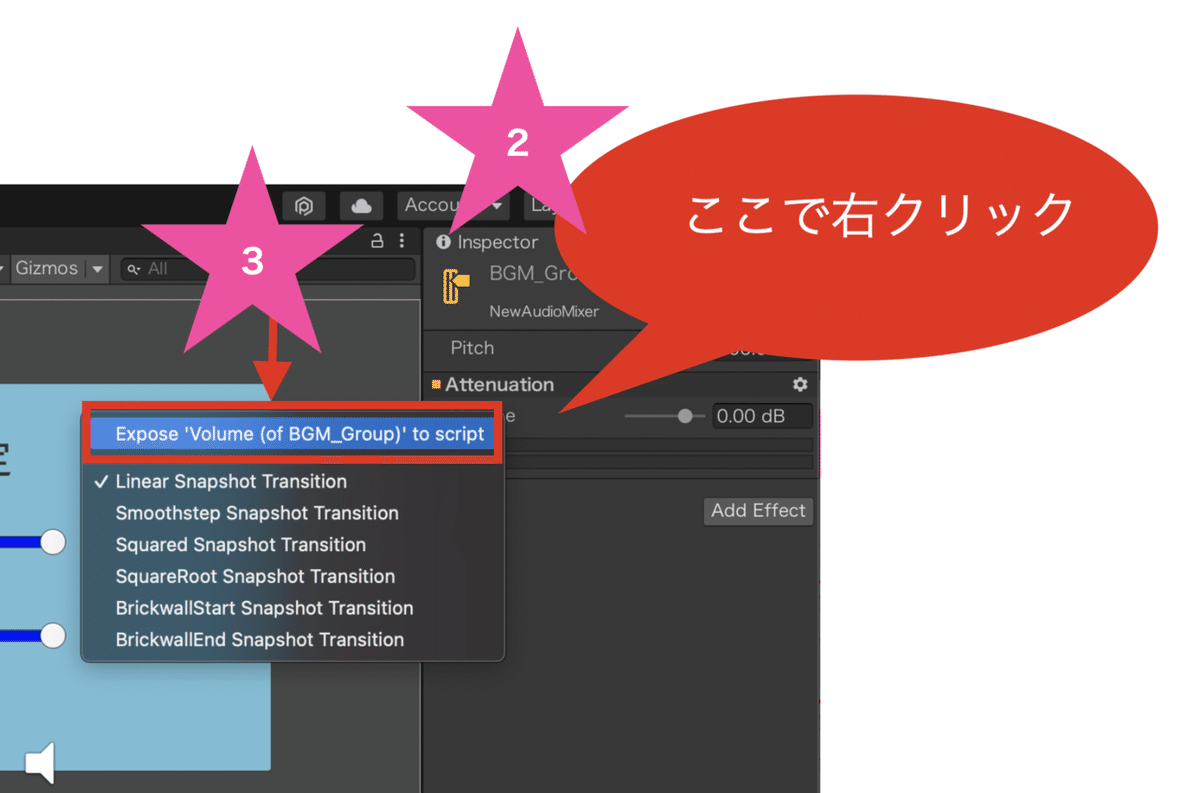1200x793 pixels.
Task: Edit the 0.00 dB volume field
Action: click(762, 416)
